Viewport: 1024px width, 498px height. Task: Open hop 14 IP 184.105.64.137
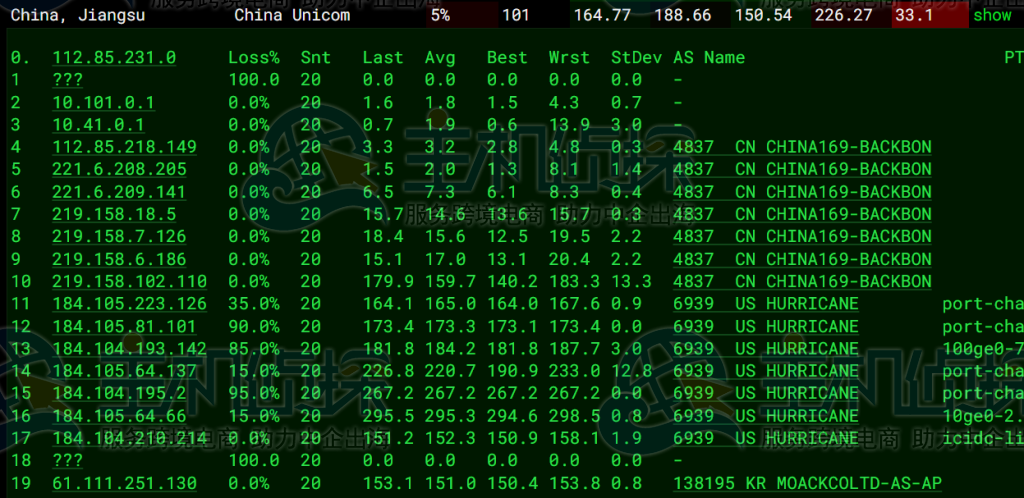point(125,371)
